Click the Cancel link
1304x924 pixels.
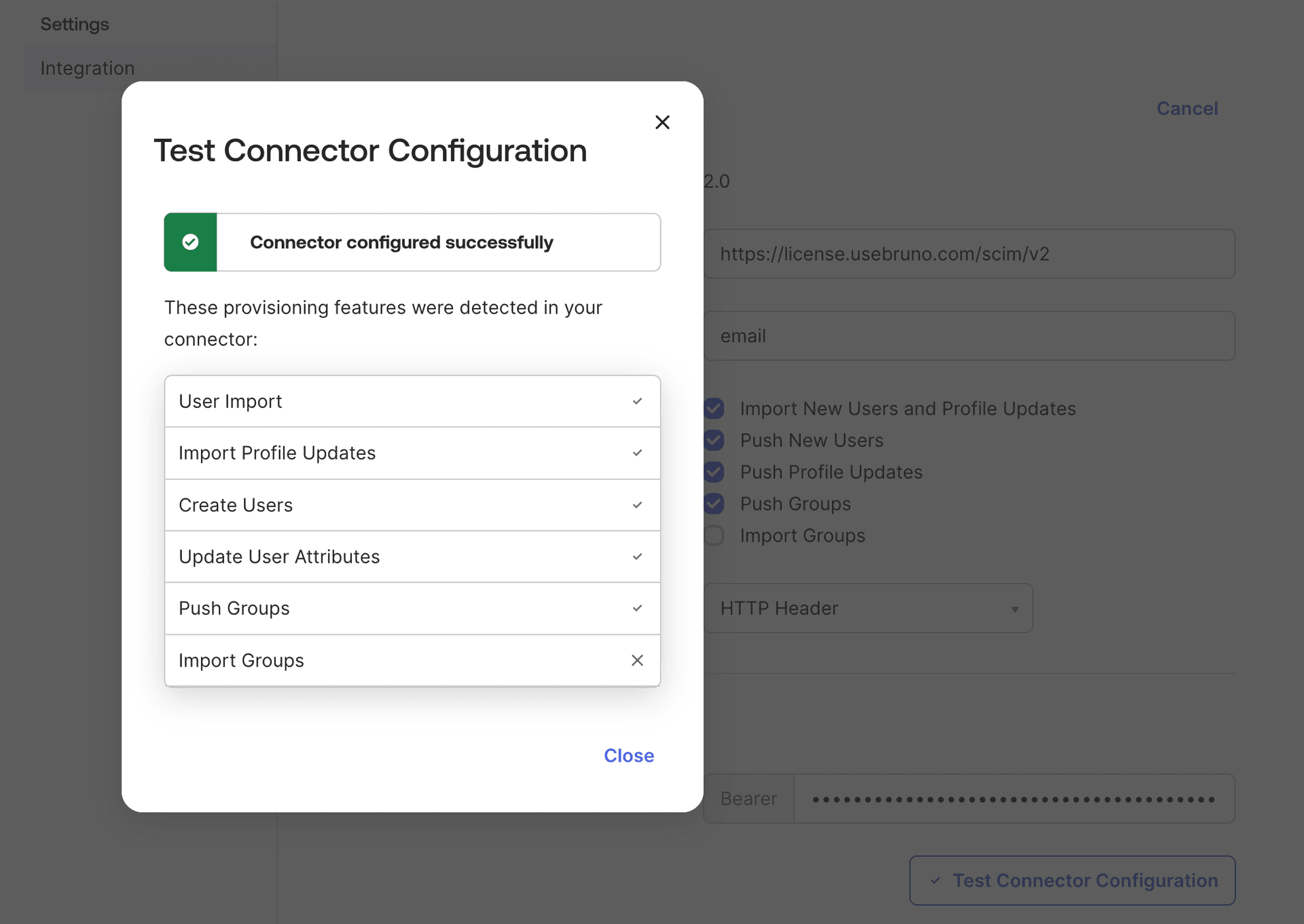1187,108
